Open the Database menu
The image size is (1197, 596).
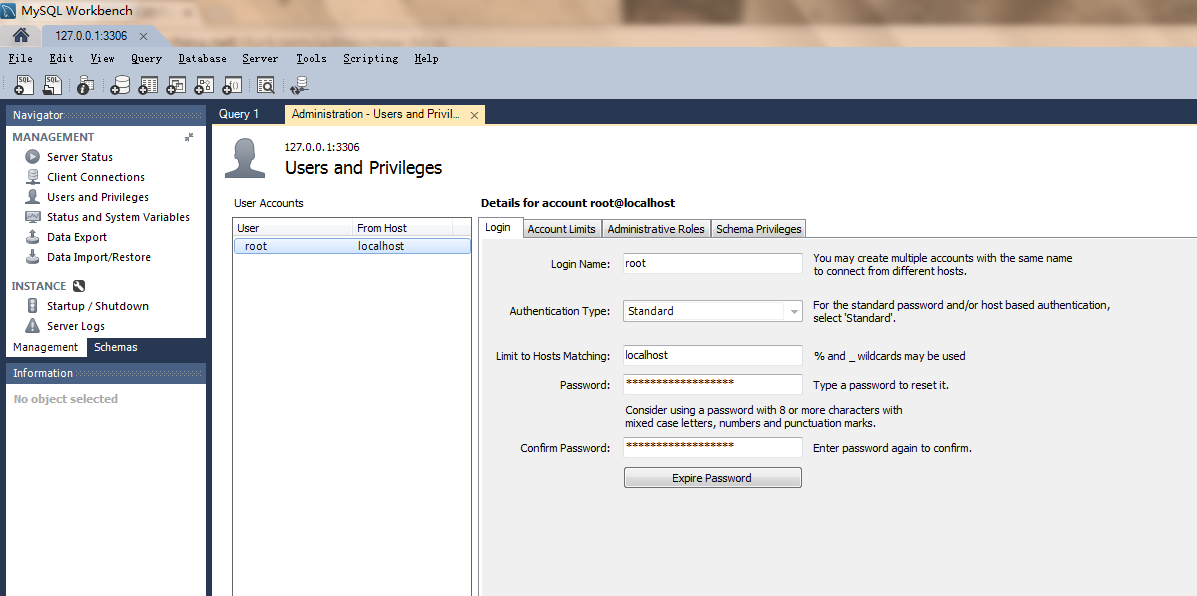(x=202, y=58)
